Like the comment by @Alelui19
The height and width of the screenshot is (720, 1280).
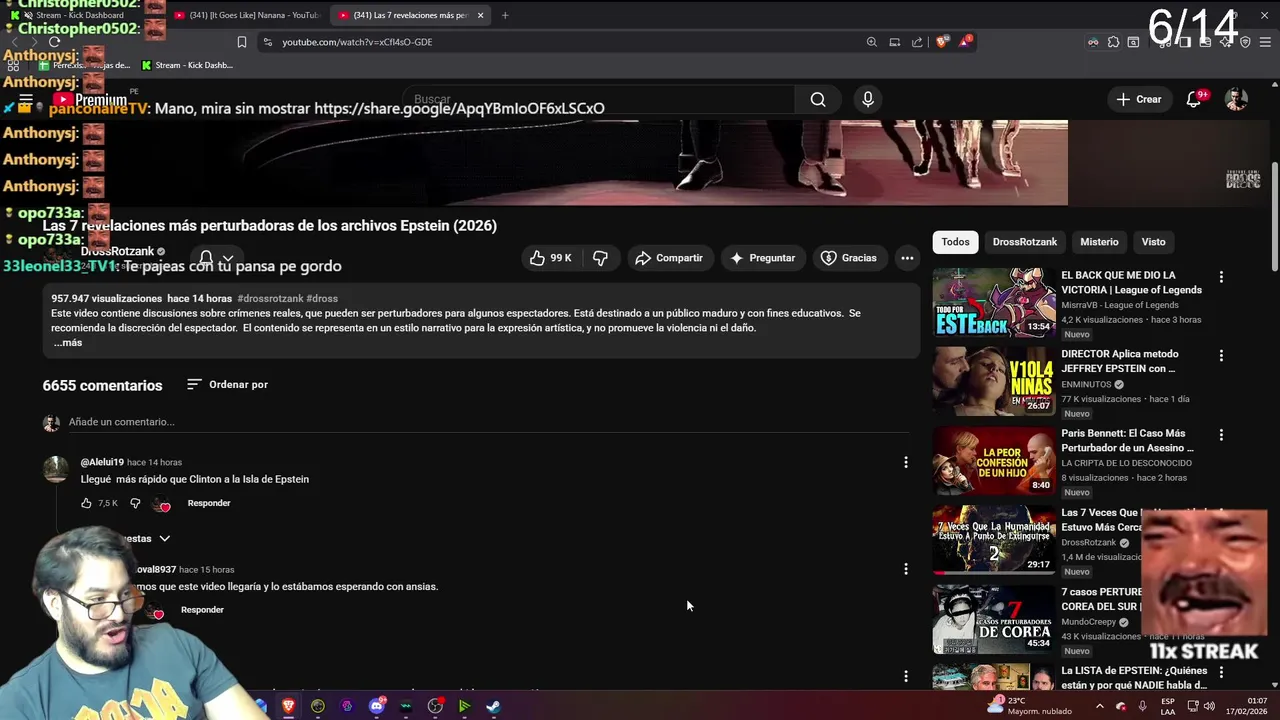86,503
